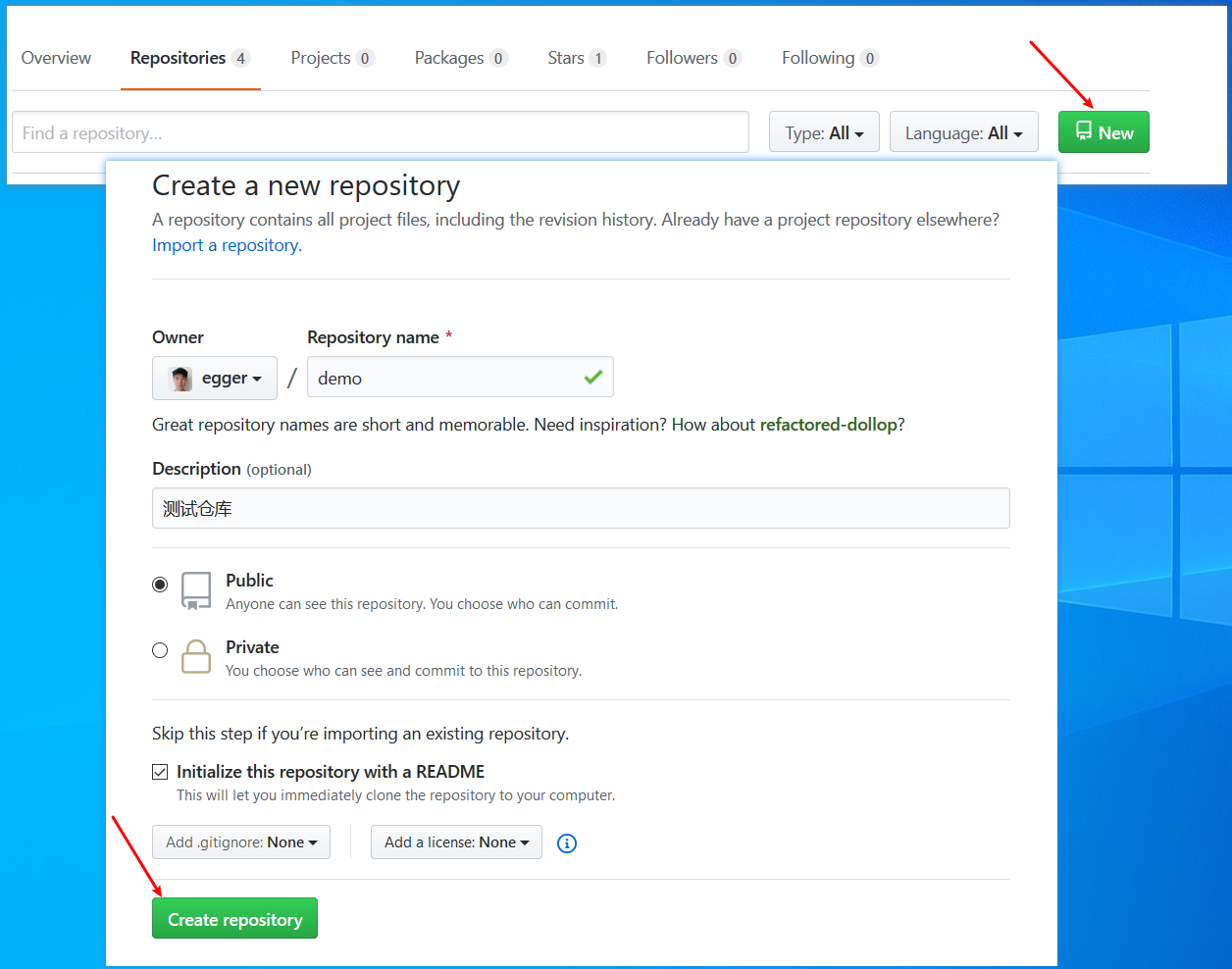Screen dimensions: 1232x969
Task: Click the Private lock icon
Action: 196,656
